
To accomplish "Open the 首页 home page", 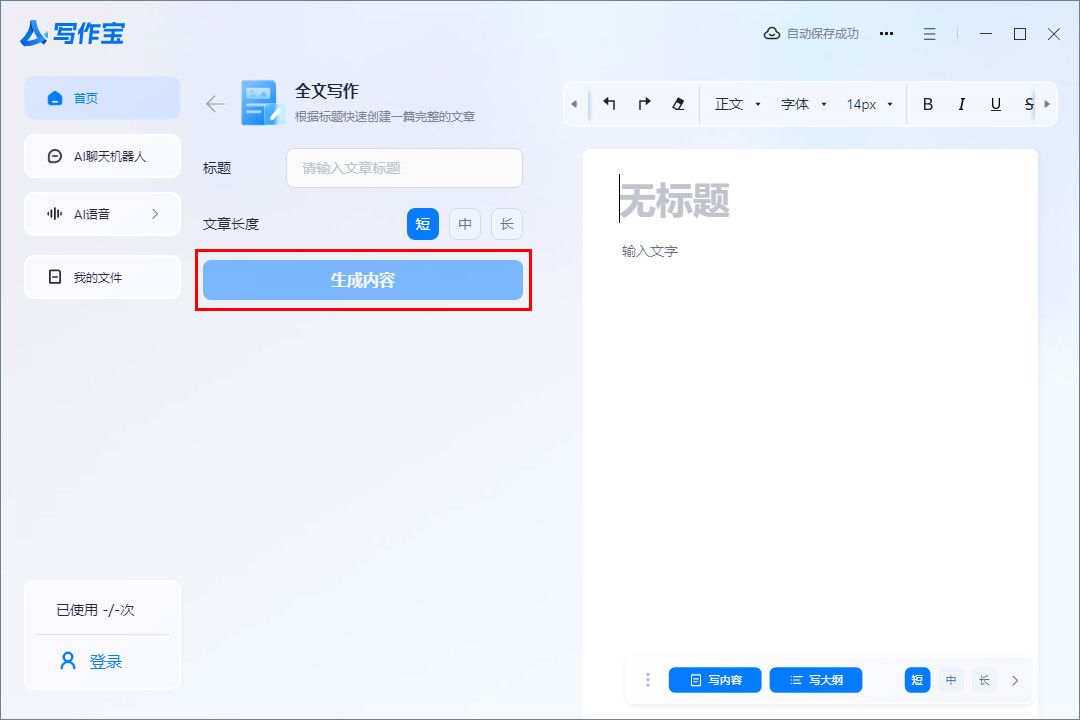I will [x=102, y=98].
